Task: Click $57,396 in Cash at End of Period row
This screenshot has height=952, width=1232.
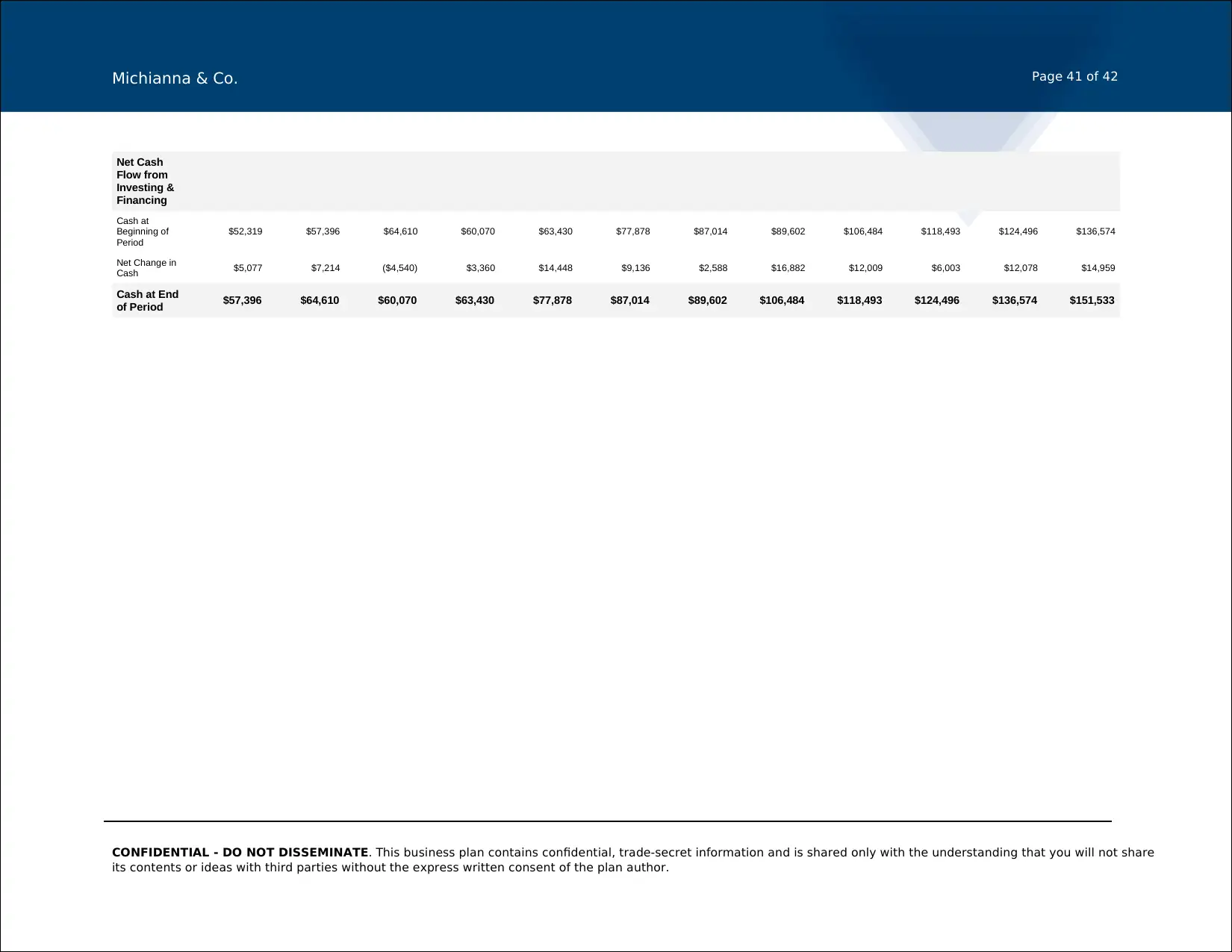Action: [242, 301]
